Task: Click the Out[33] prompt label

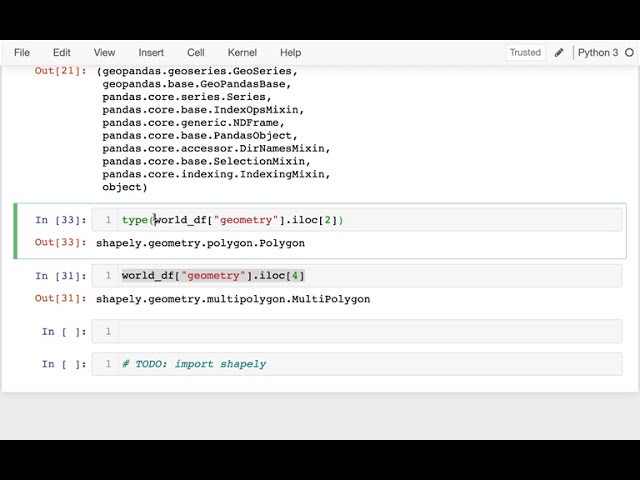Action: pyautogui.click(x=61, y=242)
